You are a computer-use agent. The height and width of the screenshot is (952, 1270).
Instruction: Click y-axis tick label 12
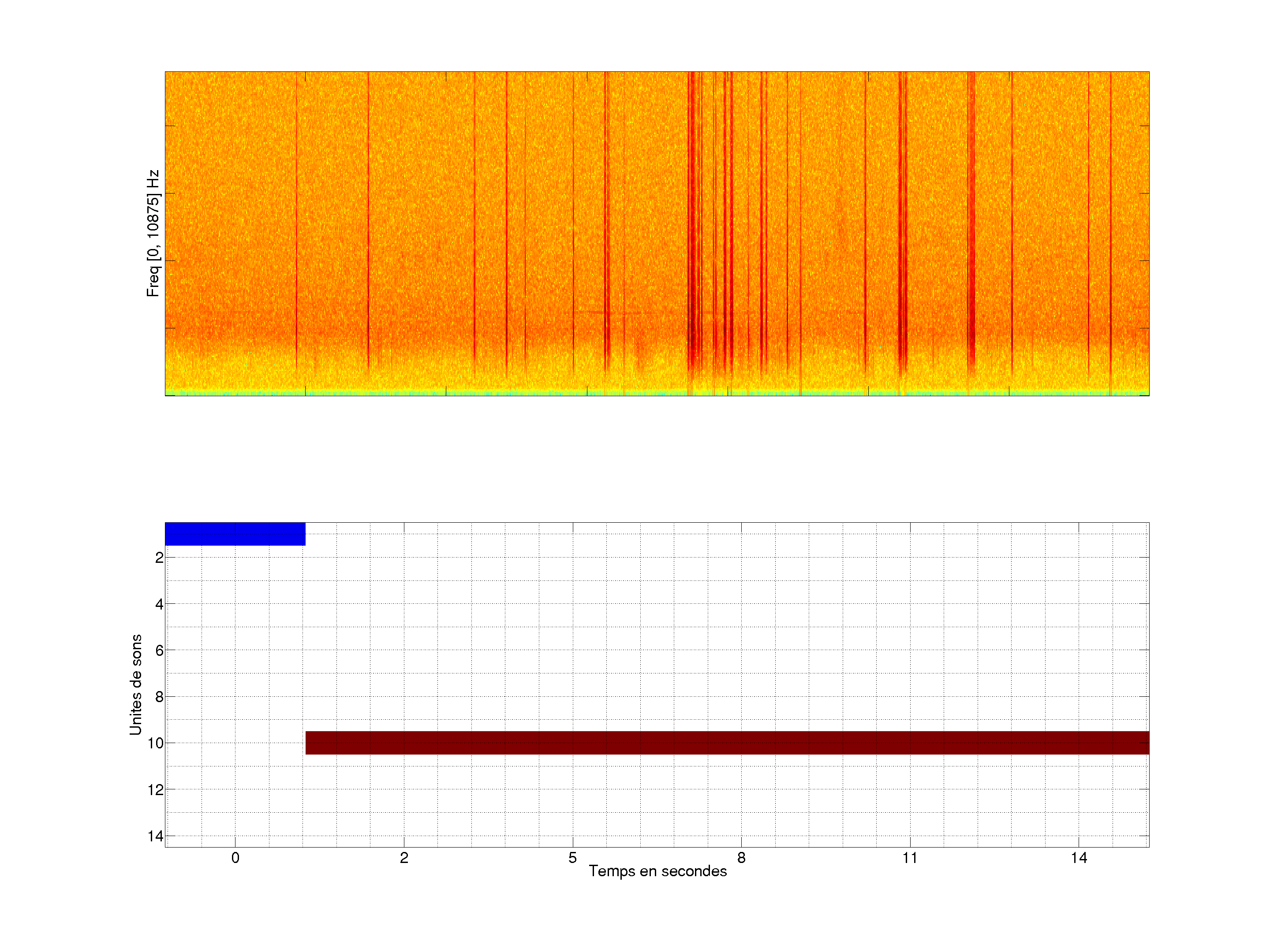click(x=156, y=790)
